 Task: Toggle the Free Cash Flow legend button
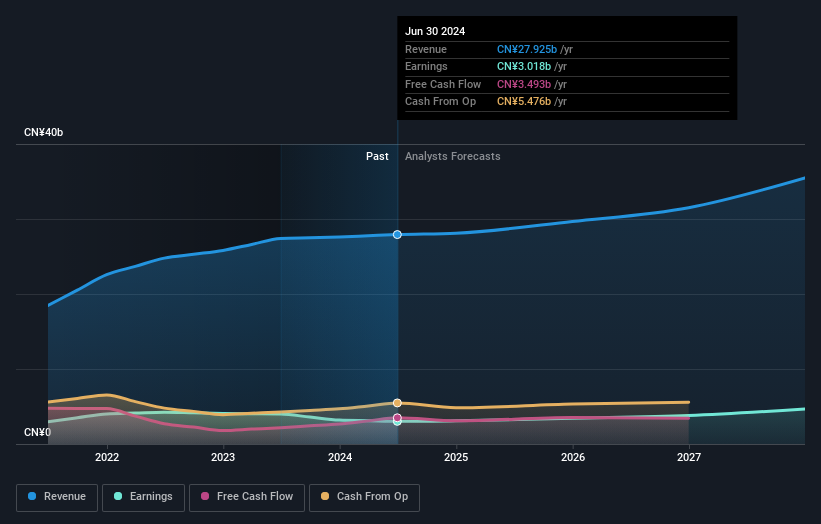click(247, 497)
